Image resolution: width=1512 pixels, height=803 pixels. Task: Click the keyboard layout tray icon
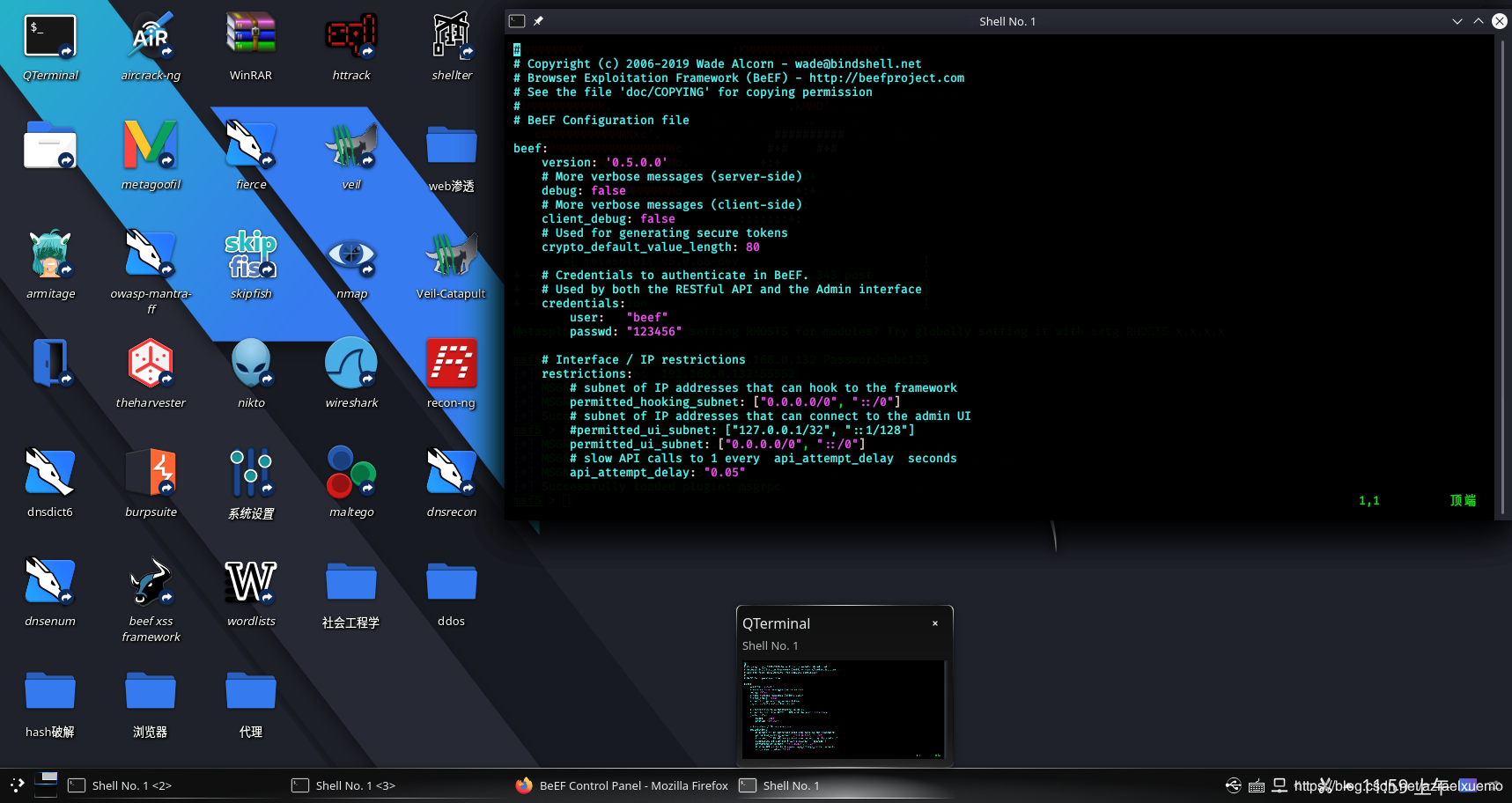coord(1257,785)
